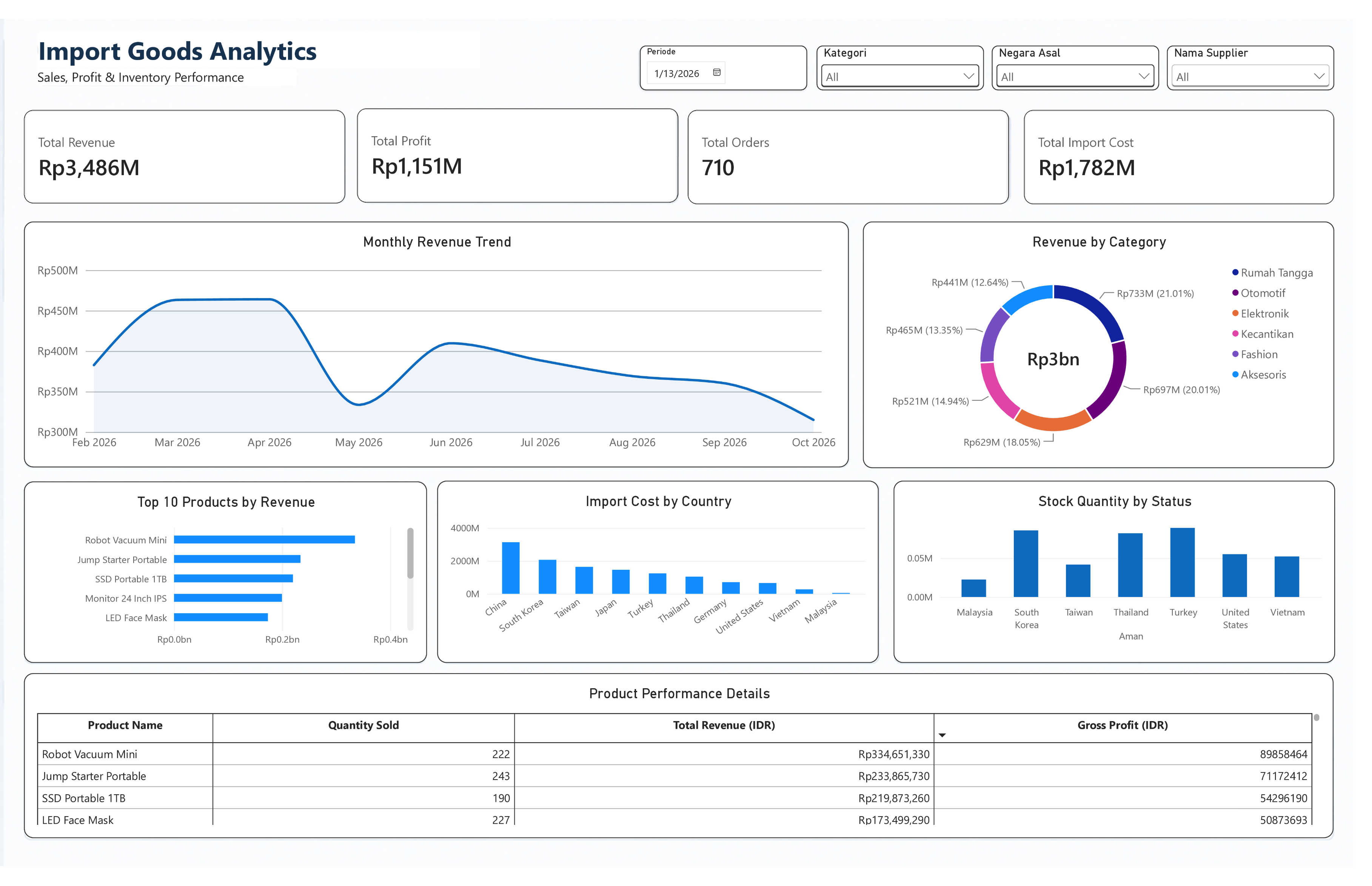
Task: Click the Product Performance table scrollbar handle
Action: [1316, 717]
